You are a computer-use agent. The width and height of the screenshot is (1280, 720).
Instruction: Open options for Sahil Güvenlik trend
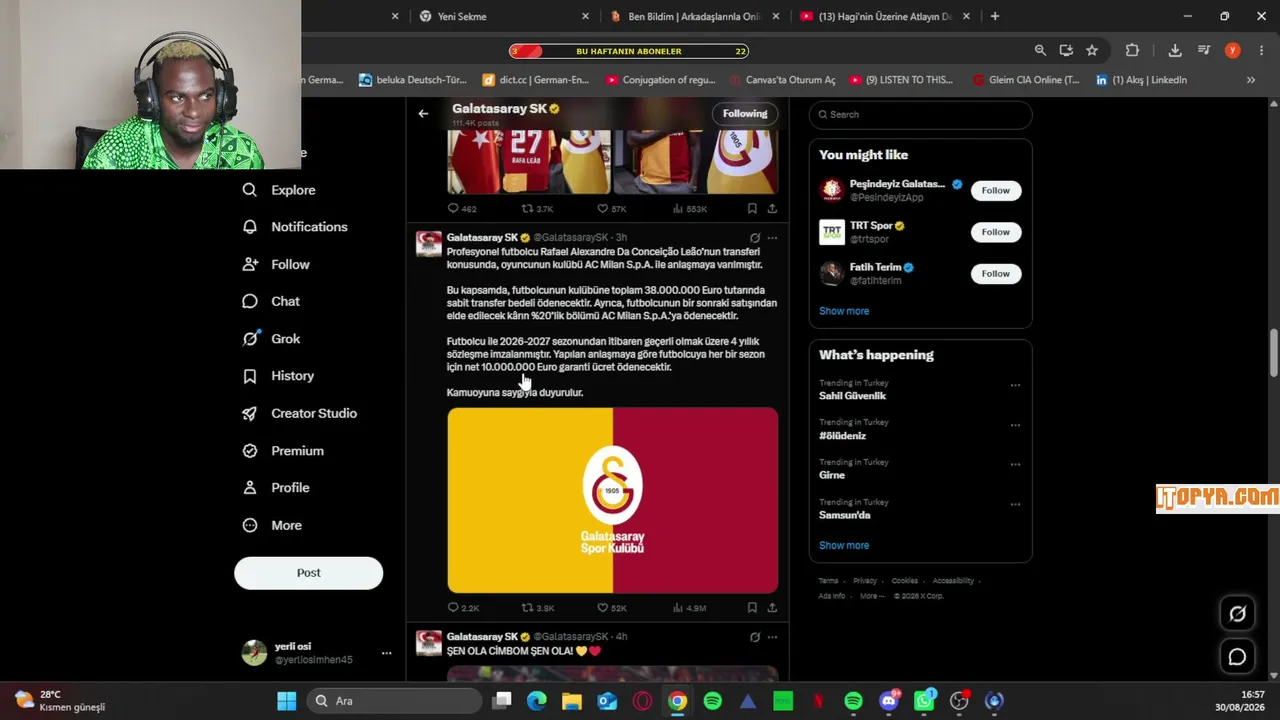point(1015,385)
